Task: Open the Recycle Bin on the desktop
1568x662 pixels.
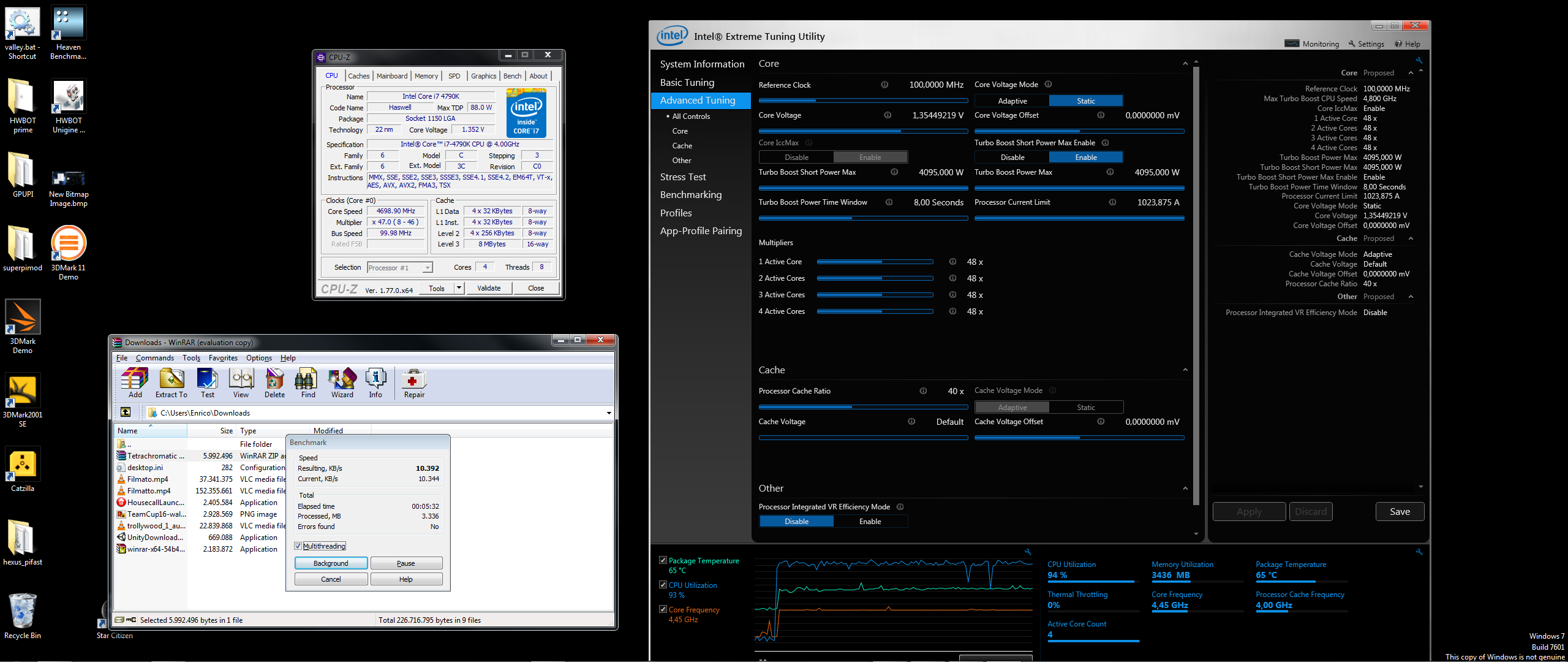Action: point(23,616)
